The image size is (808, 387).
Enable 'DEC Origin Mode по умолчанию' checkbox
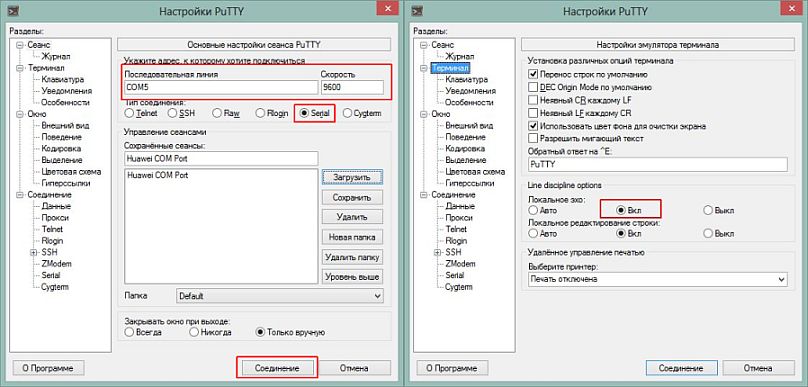point(533,88)
